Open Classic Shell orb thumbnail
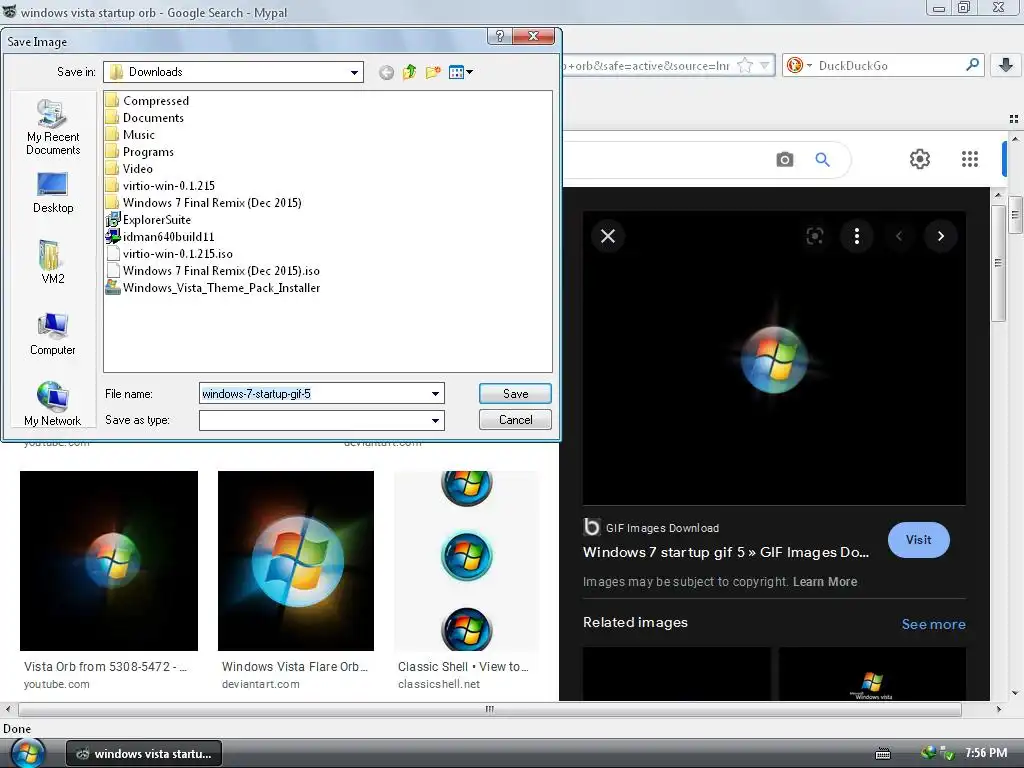 (466, 560)
